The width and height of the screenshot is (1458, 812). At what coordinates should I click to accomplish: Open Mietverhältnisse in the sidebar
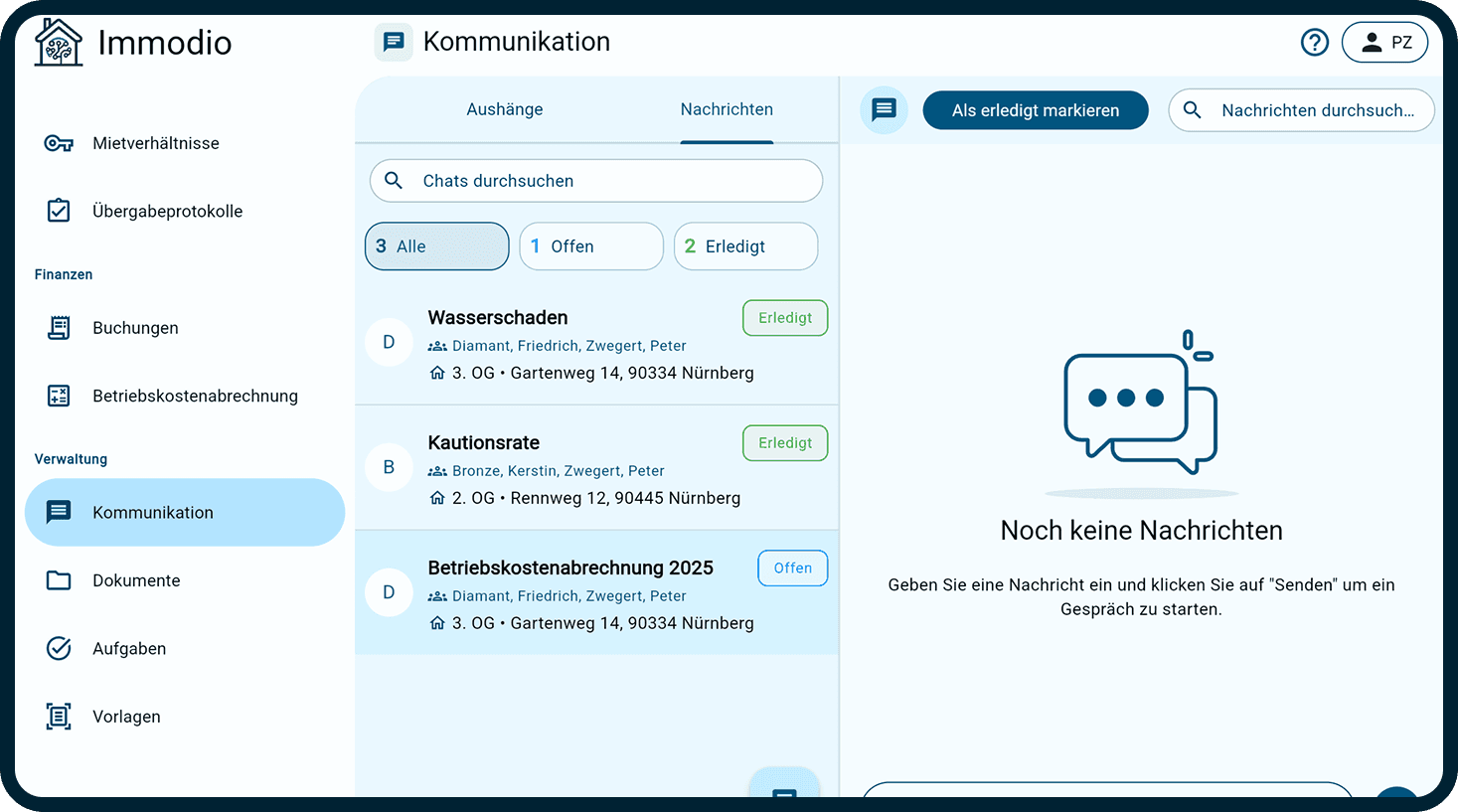pos(185,143)
